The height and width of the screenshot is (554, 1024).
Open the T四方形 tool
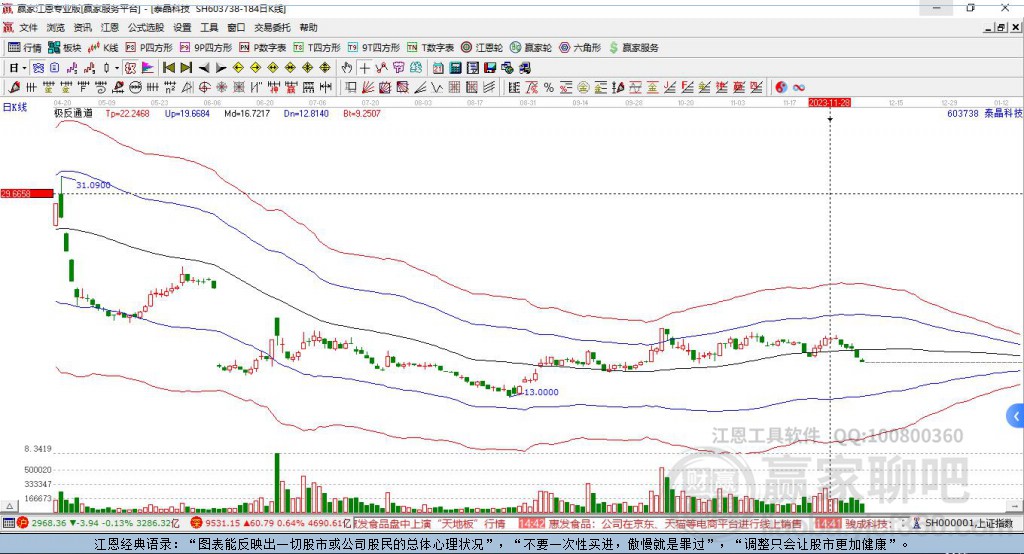click(317, 48)
